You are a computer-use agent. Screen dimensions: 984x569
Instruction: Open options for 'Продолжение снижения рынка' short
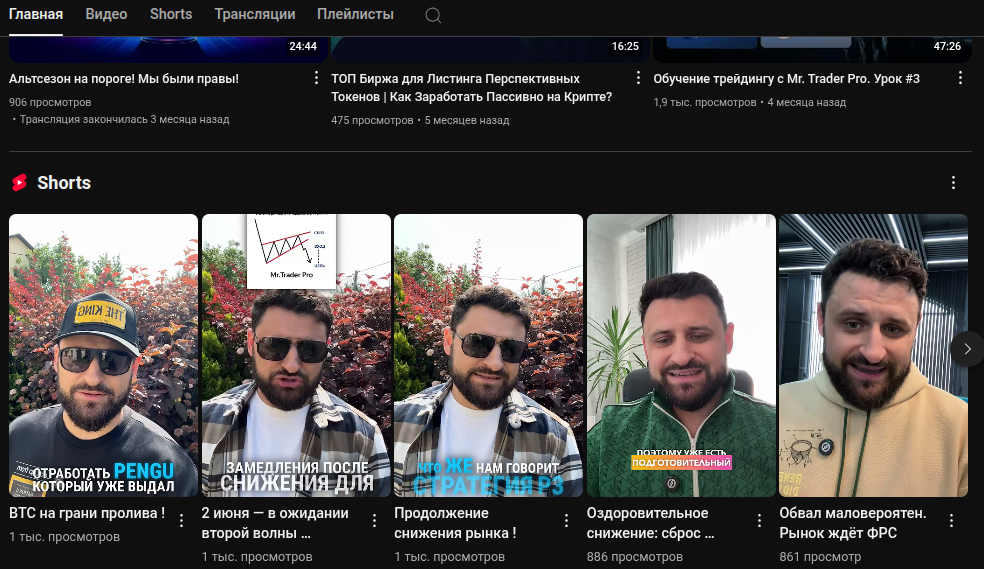coord(566,520)
